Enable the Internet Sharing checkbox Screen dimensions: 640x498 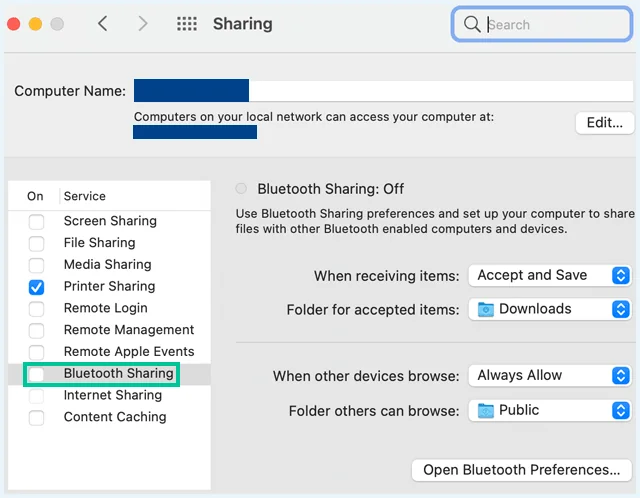click(36, 396)
